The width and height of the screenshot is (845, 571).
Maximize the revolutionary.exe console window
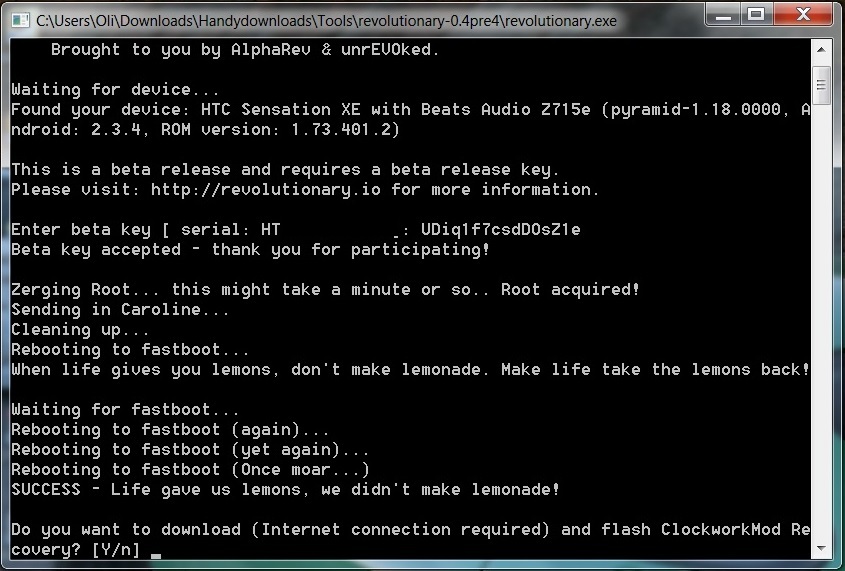coord(757,15)
